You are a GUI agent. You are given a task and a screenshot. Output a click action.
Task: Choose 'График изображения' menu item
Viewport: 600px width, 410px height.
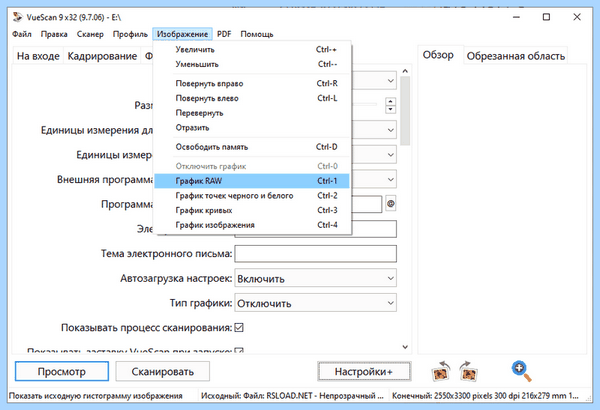click(x=252, y=225)
